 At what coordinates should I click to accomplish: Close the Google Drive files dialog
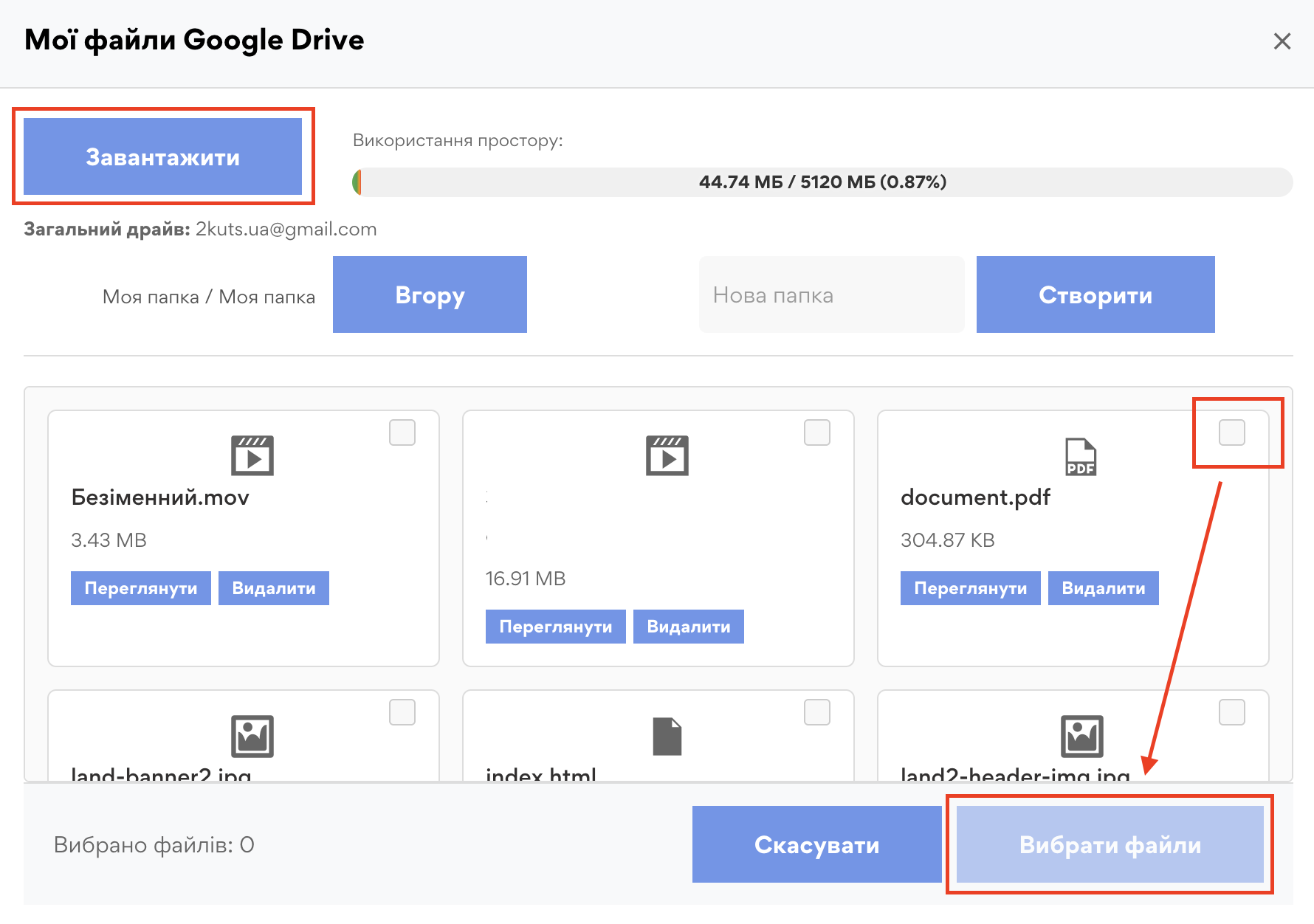point(1282,41)
